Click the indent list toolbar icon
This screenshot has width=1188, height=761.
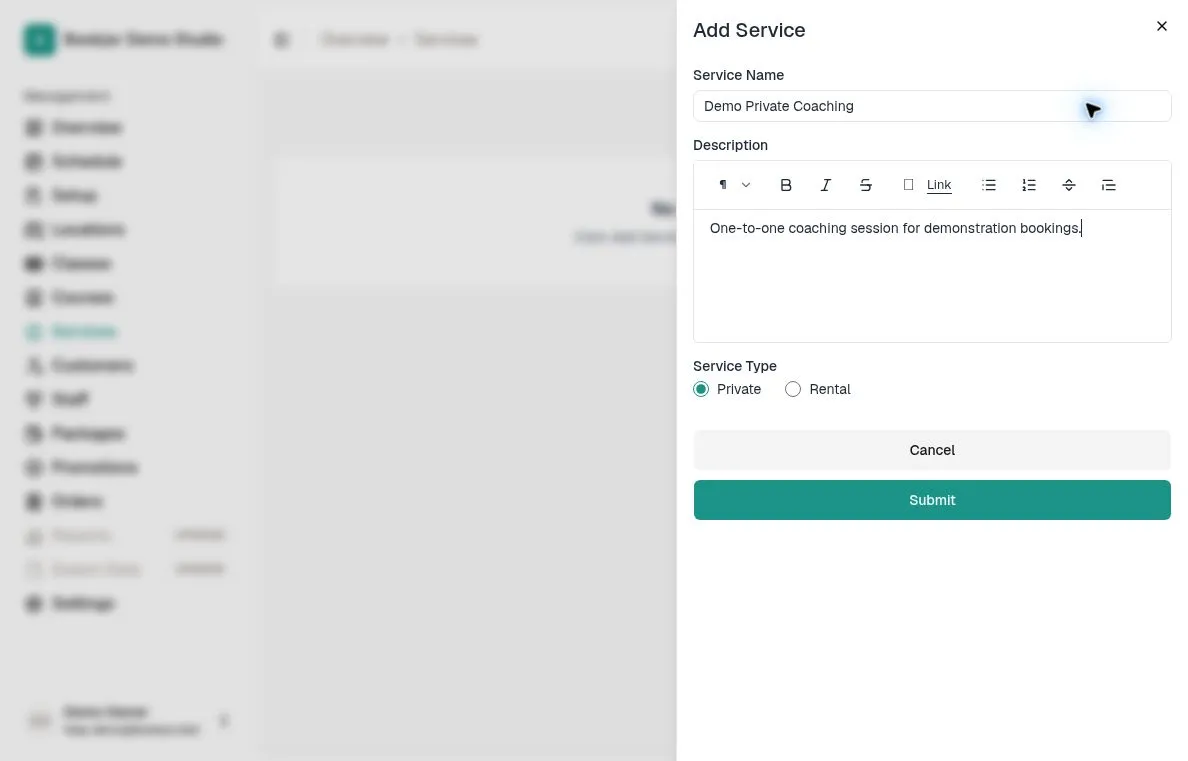(1108, 185)
